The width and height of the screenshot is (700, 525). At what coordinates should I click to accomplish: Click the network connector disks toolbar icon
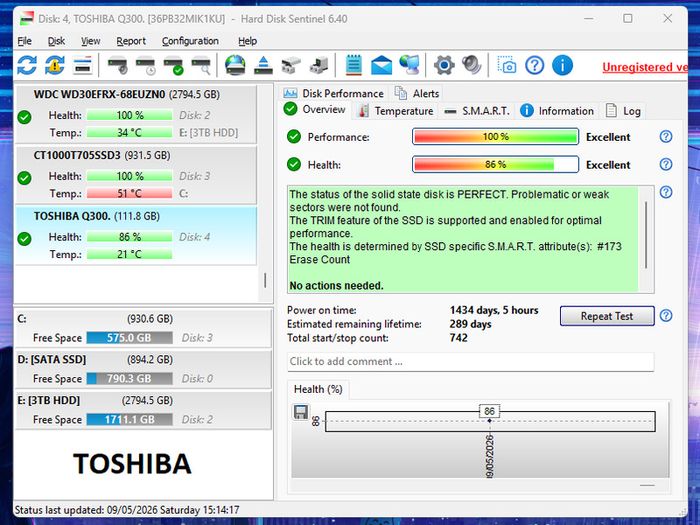coord(291,66)
